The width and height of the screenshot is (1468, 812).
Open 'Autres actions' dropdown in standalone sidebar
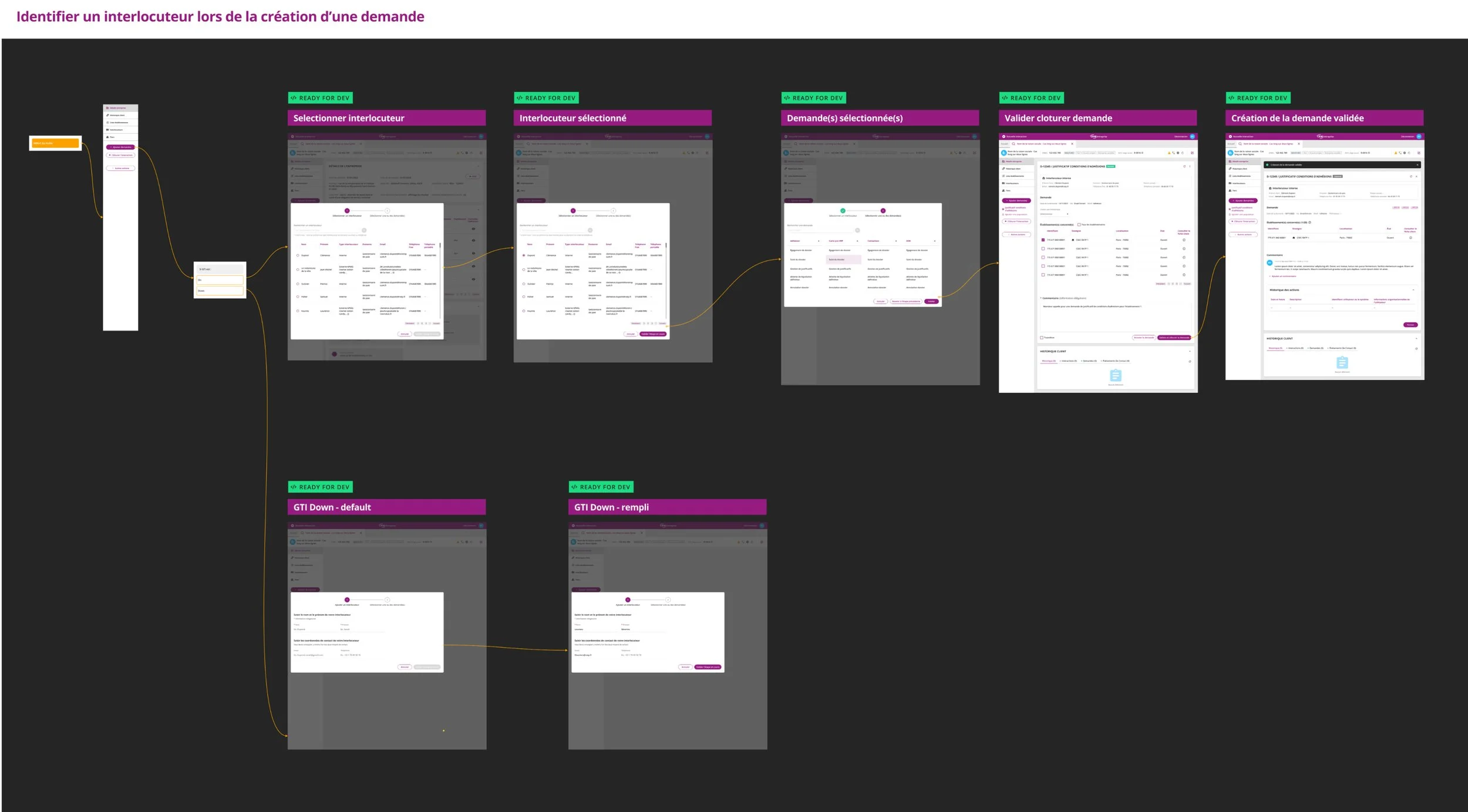coord(120,169)
